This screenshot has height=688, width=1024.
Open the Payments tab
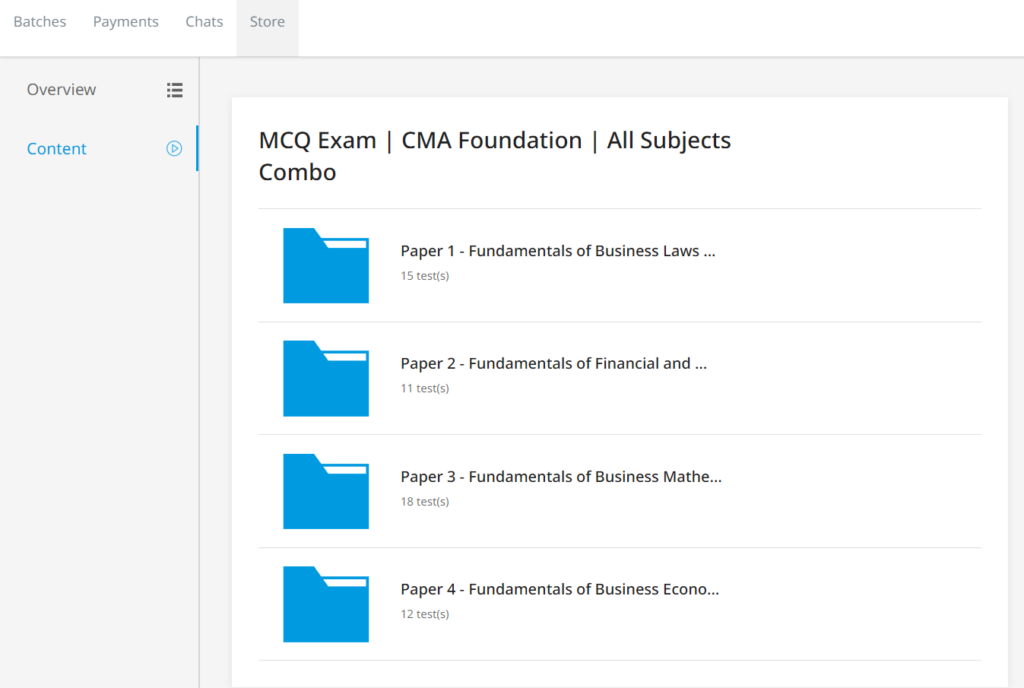click(125, 21)
